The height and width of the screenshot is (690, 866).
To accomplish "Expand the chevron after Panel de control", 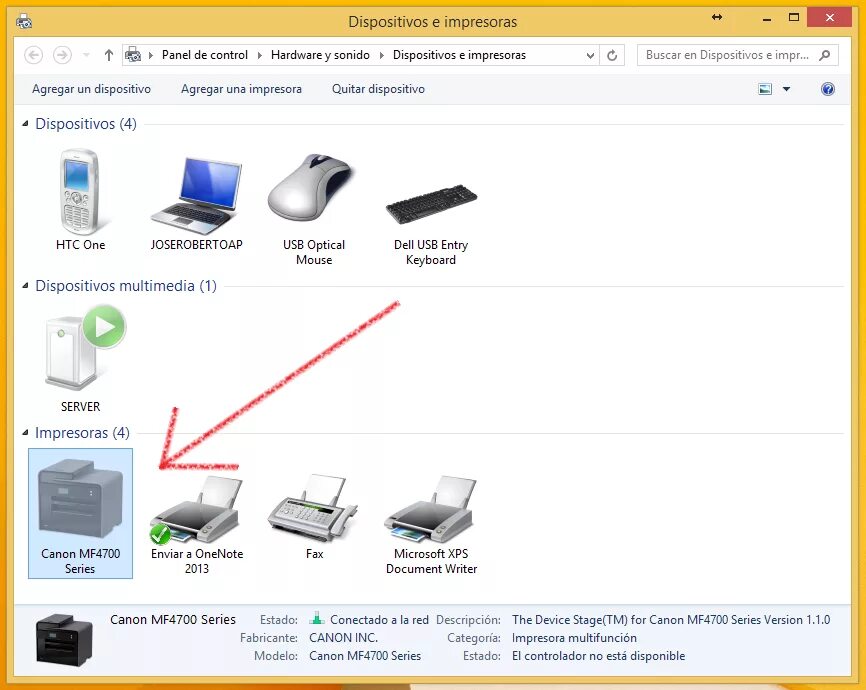I will click(260, 55).
